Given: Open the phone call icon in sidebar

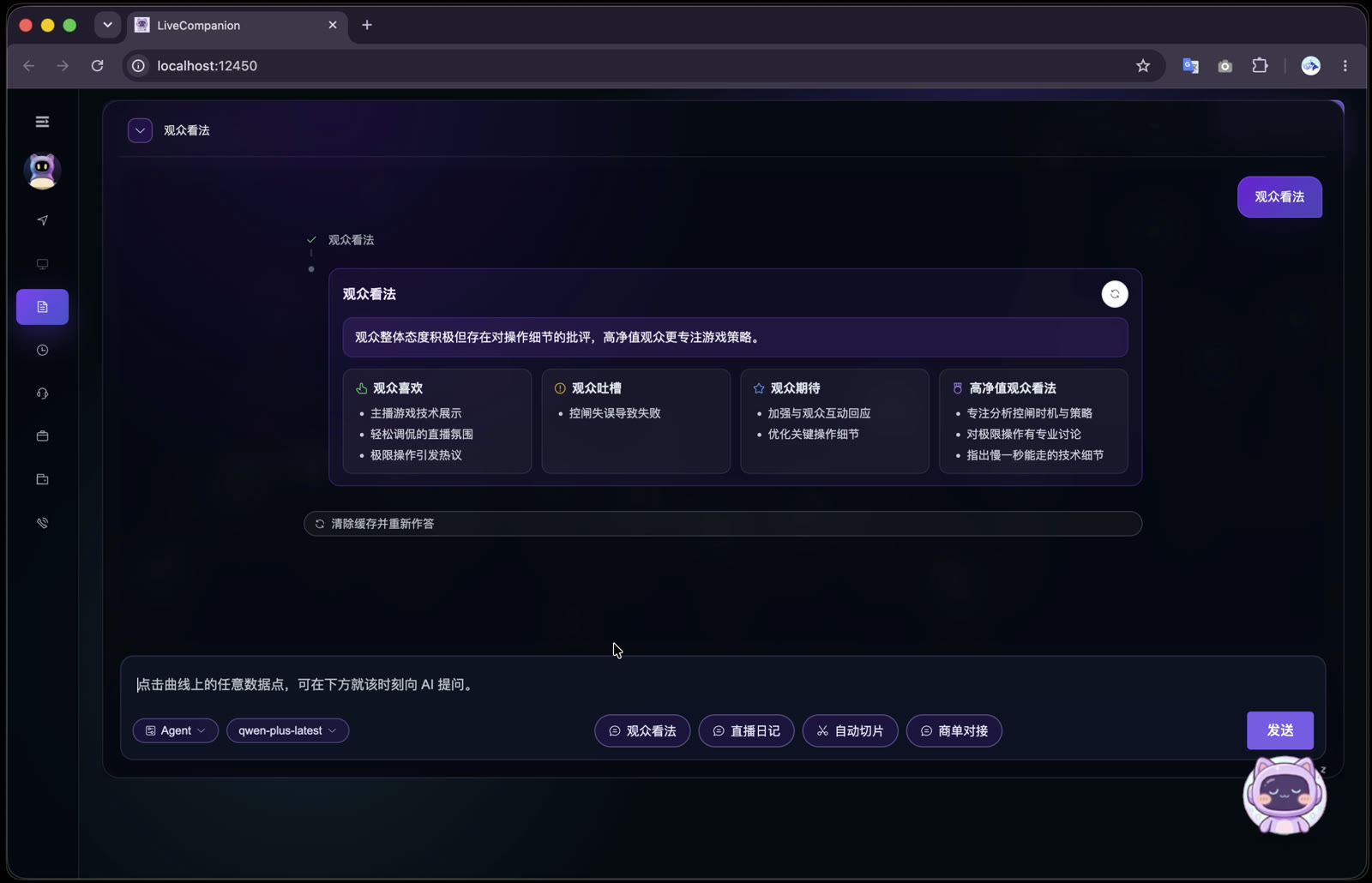Looking at the screenshot, I should (x=42, y=523).
